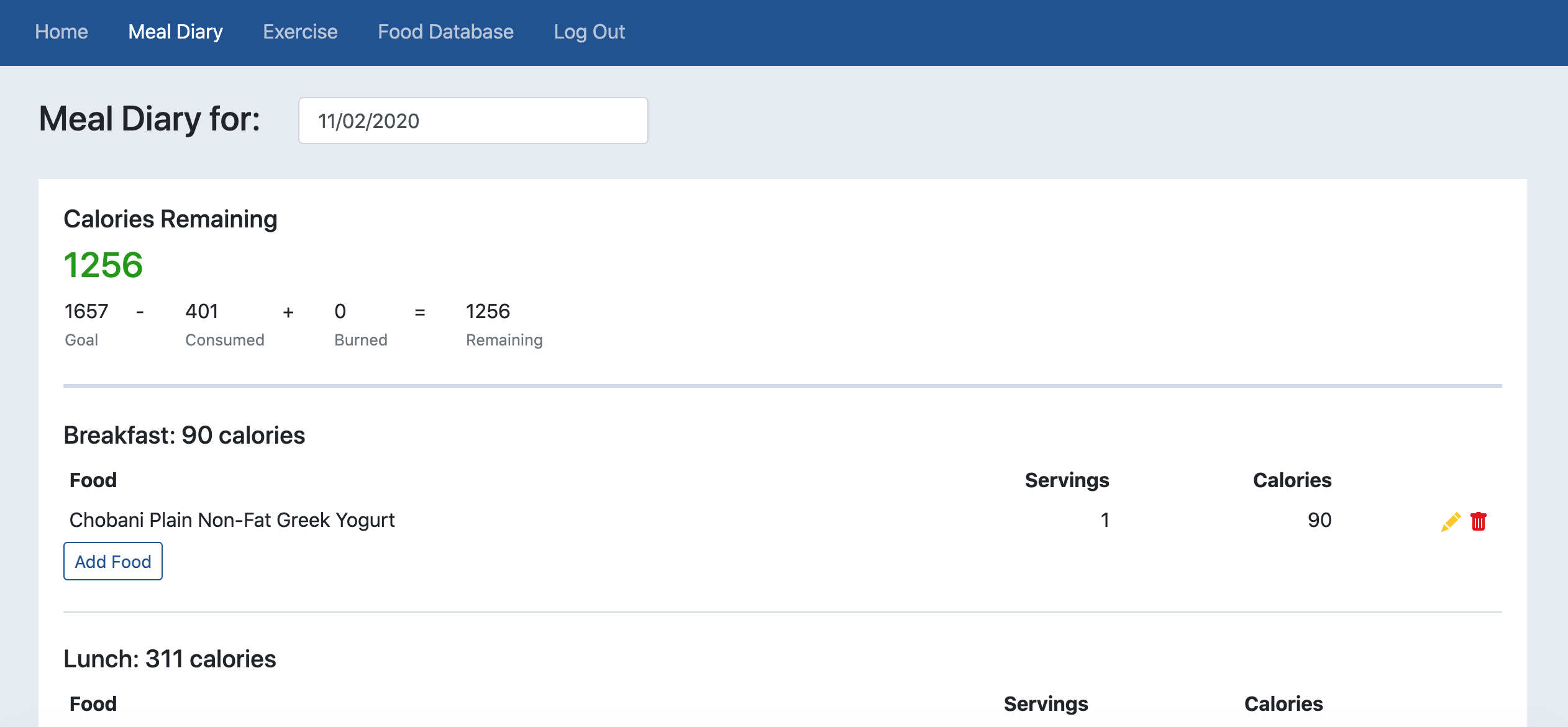Click Log Out in the navbar
Viewport: 1568px width, 727px height.
click(x=589, y=32)
